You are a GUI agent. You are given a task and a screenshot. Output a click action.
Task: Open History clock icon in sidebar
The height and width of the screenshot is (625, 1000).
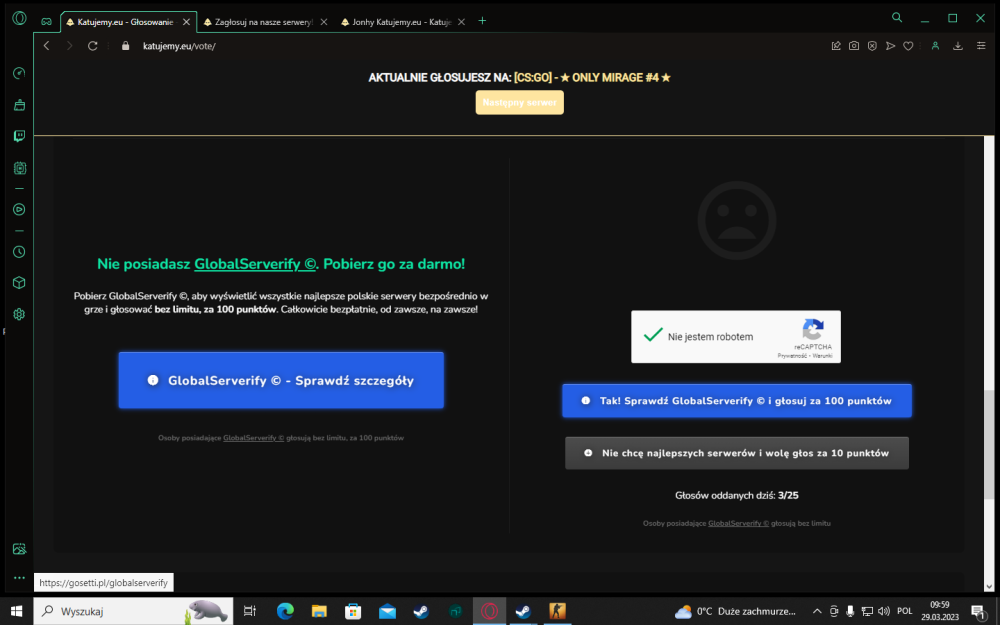[19, 251]
